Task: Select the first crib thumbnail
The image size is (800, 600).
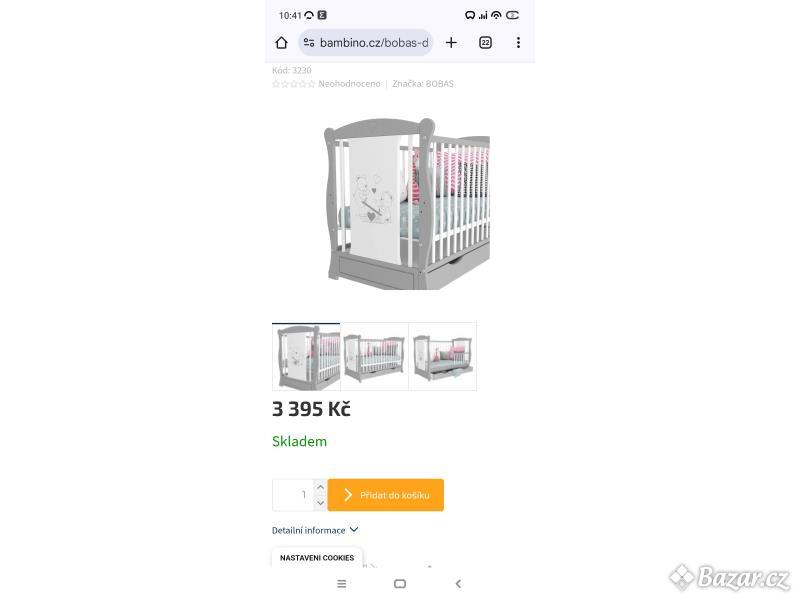Action: [x=306, y=357]
